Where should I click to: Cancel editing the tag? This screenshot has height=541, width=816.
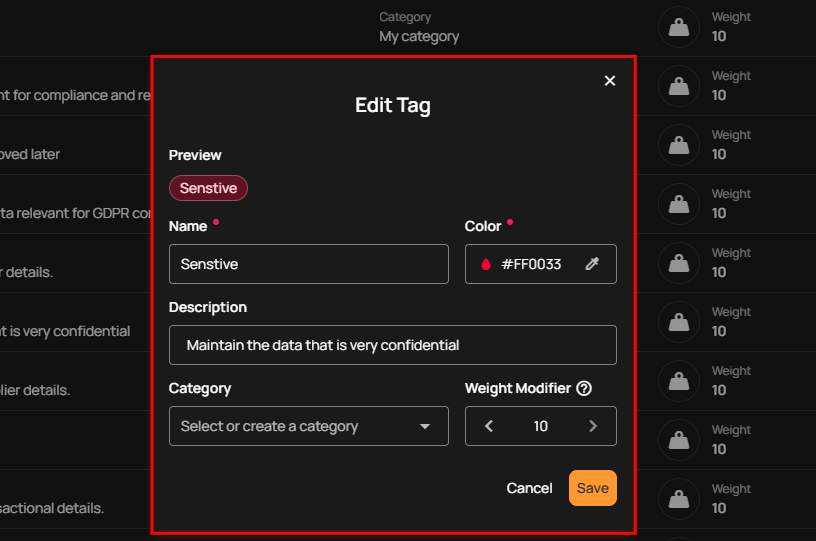click(x=529, y=488)
